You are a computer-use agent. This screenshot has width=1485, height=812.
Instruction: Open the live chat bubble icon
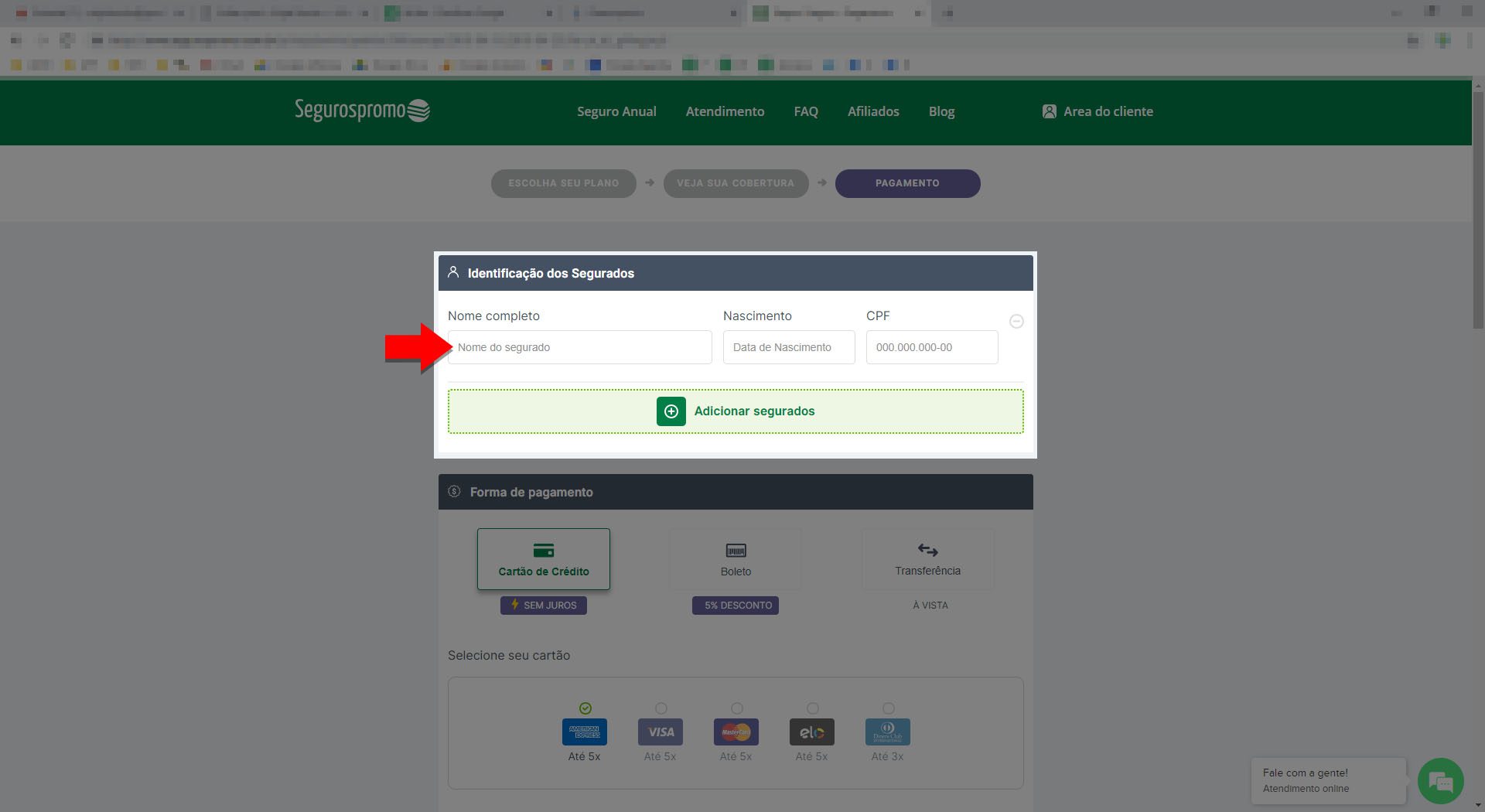coord(1440,781)
